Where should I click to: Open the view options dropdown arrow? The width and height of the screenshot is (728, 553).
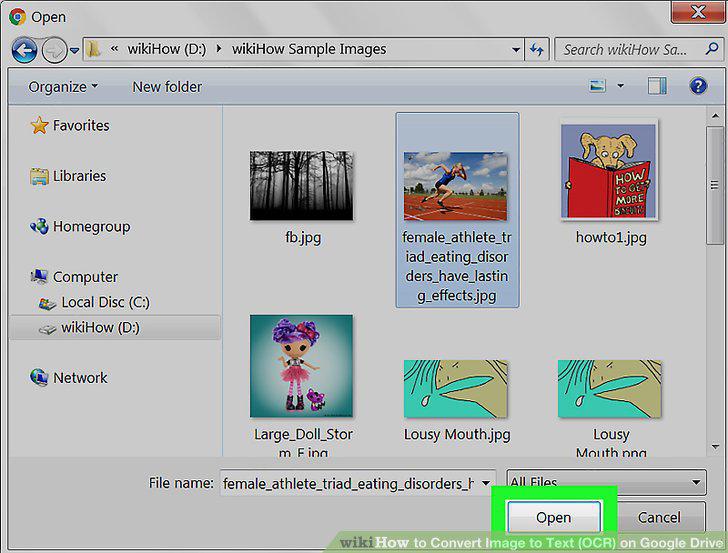click(x=620, y=86)
